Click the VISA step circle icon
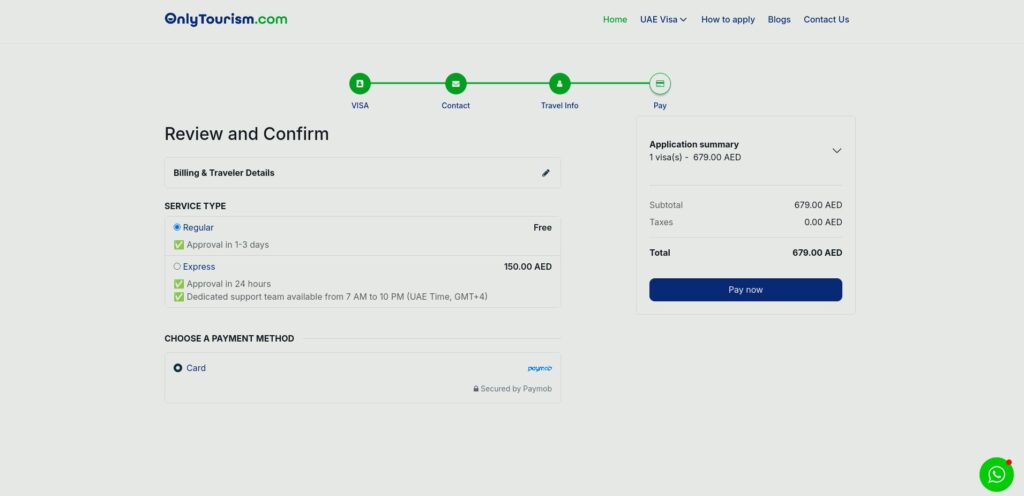The width and height of the screenshot is (1024, 496). 359,84
